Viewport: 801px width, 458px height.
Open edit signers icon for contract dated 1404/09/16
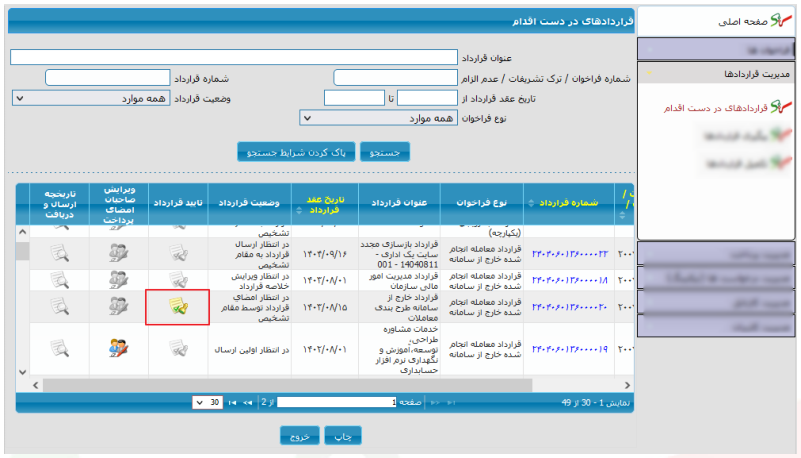[x=119, y=253]
